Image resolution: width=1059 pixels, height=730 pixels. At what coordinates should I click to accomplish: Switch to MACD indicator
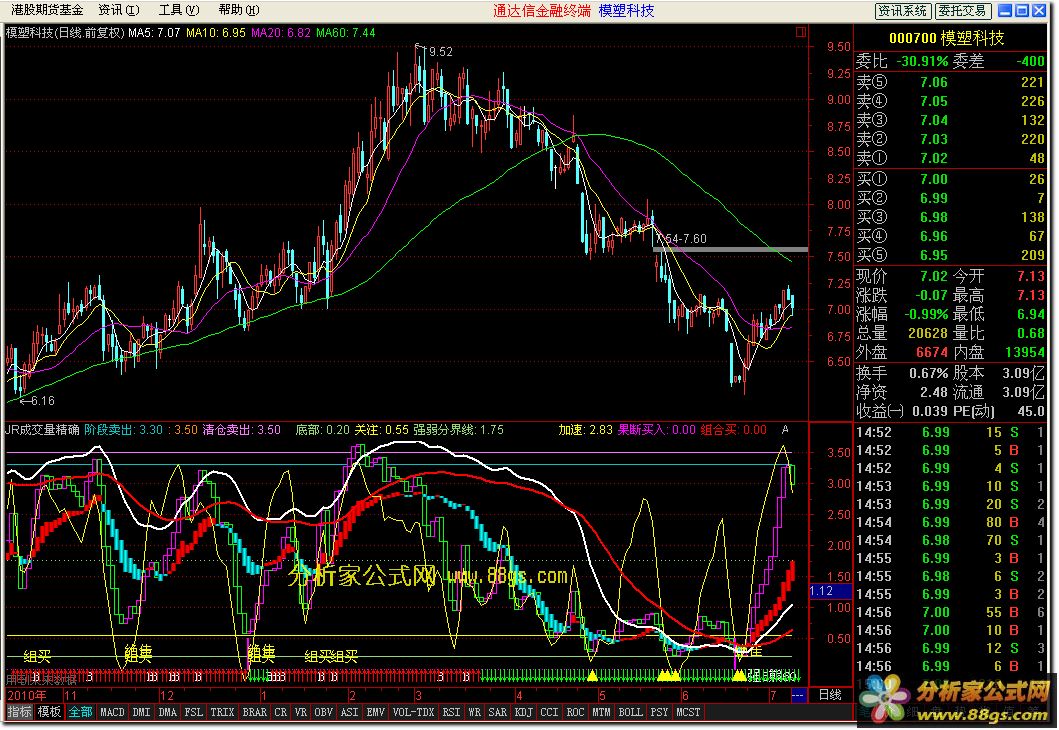(x=112, y=712)
